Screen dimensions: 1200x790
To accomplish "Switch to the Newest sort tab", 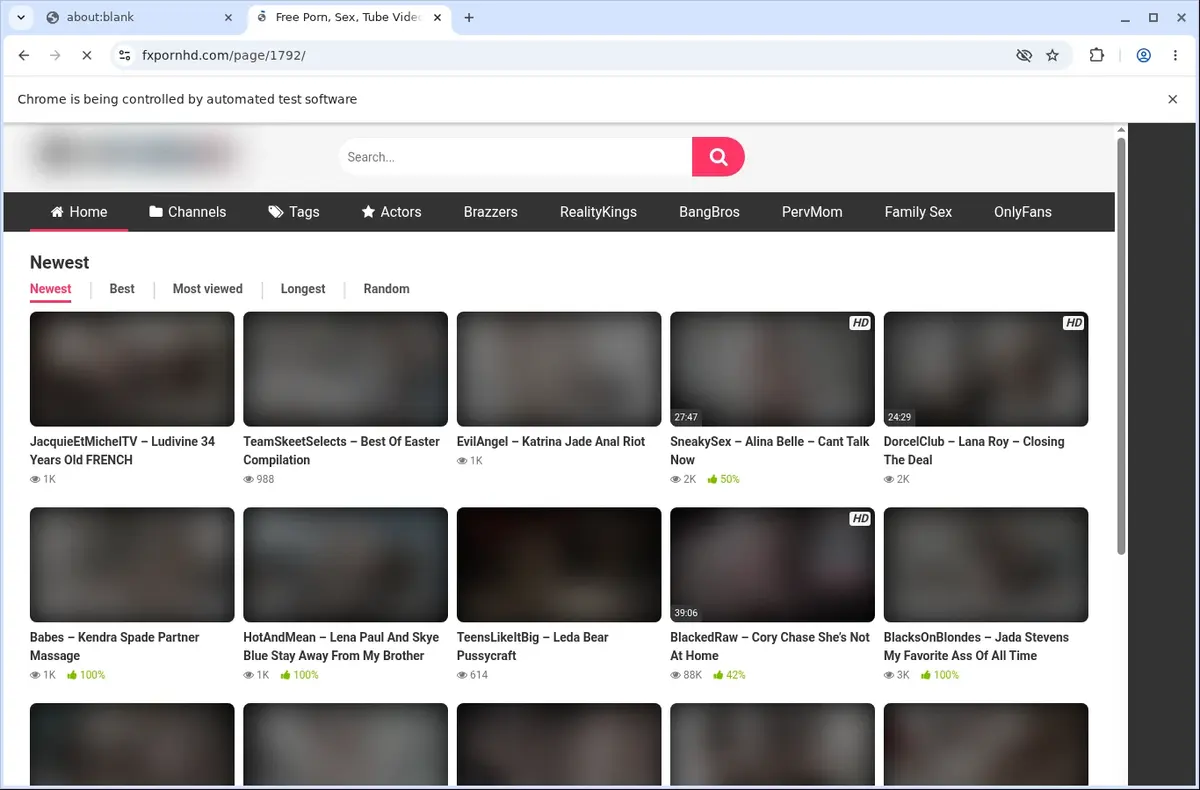I will tap(51, 289).
